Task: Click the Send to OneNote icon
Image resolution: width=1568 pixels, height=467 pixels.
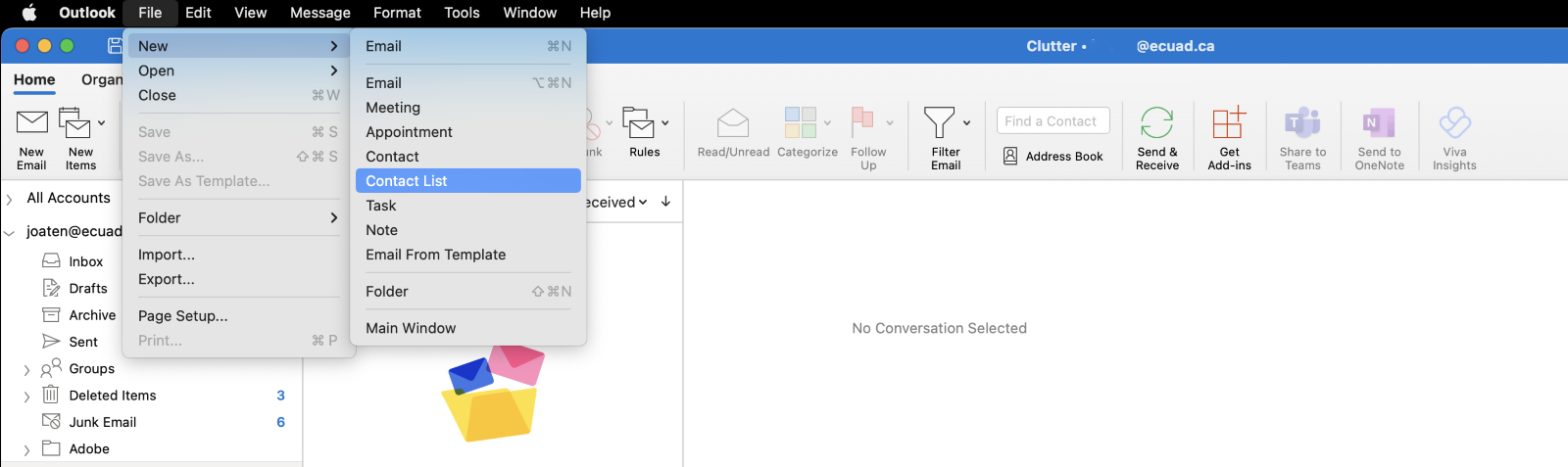Action: pos(1379,123)
